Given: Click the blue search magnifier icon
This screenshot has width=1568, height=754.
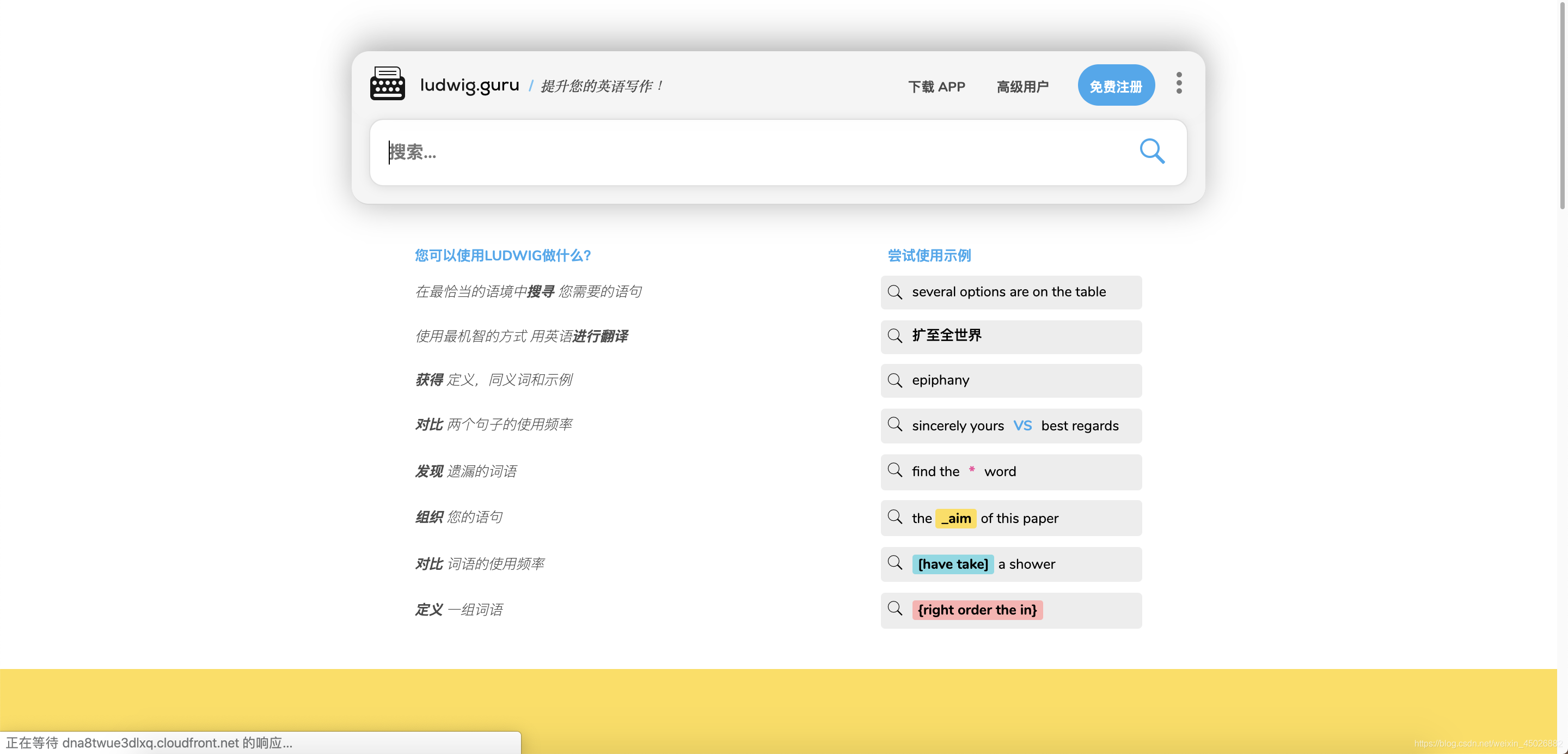Looking at the screenshot, I should click(x=1151, y=151).
